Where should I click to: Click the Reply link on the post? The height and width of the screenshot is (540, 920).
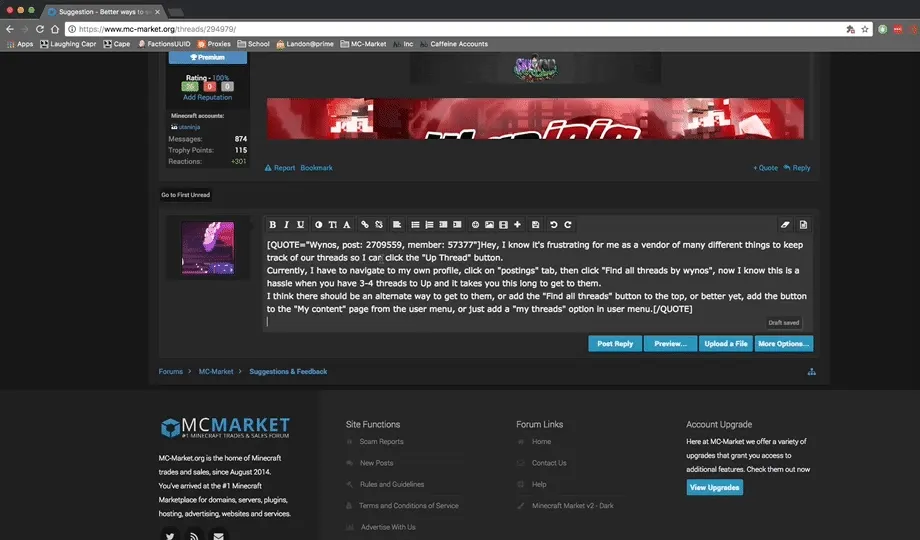(797, 168)
